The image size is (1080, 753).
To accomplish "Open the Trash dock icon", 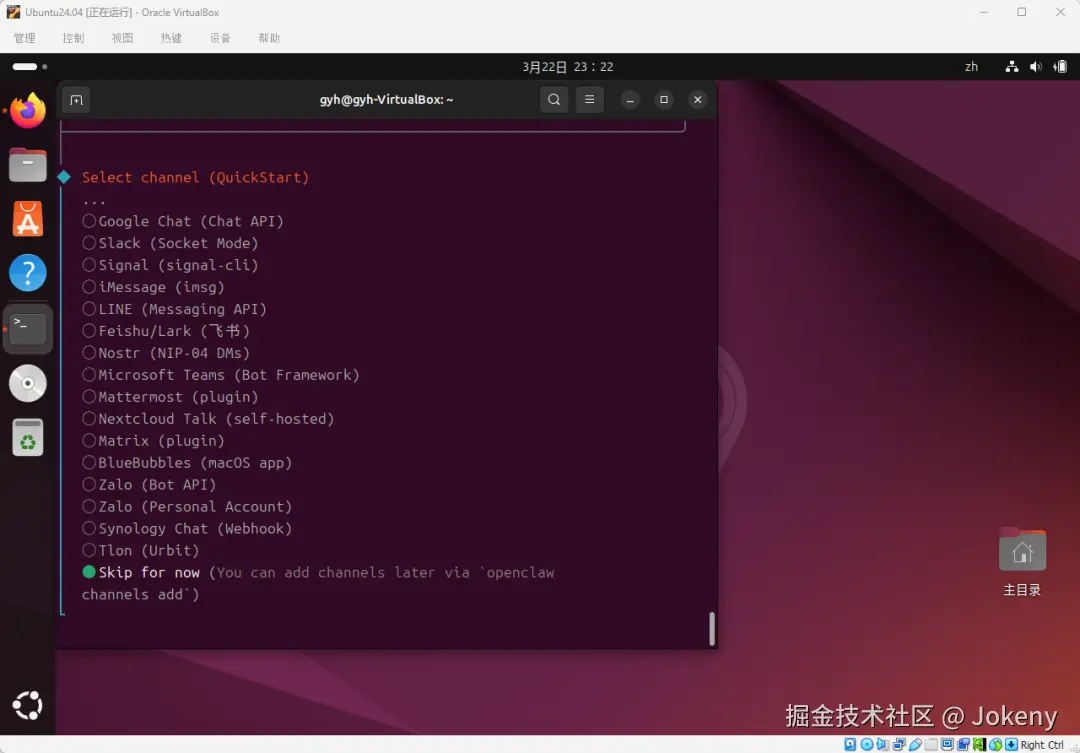I will click(28, 437).
